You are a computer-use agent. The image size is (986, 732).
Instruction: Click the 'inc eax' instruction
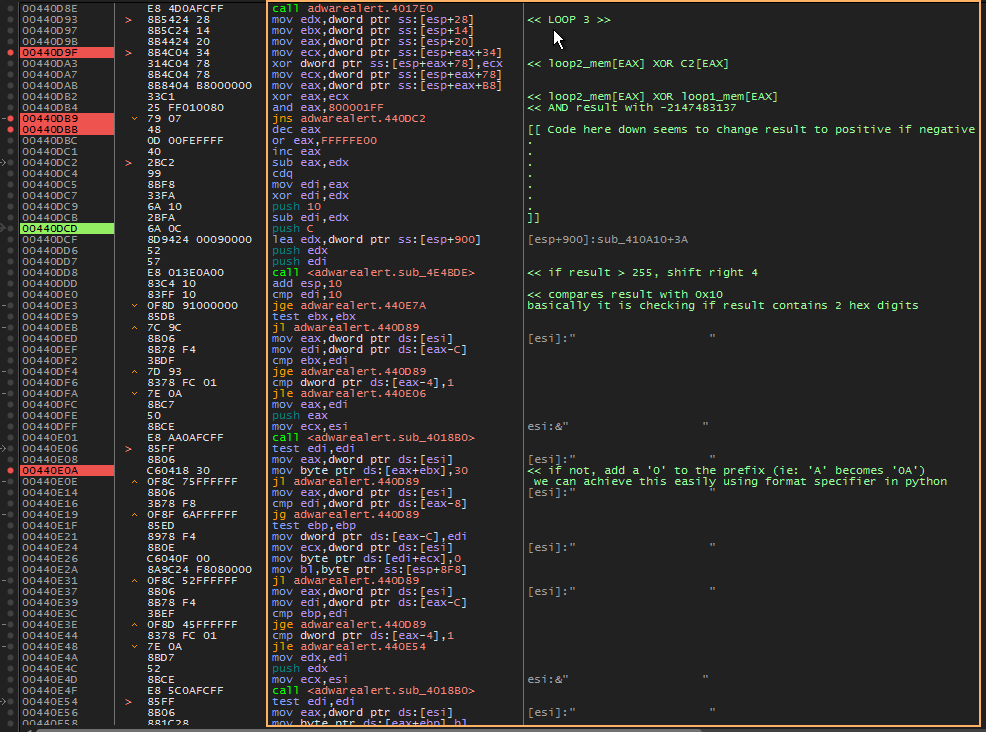pyautogui.click(x=296, y=152)
